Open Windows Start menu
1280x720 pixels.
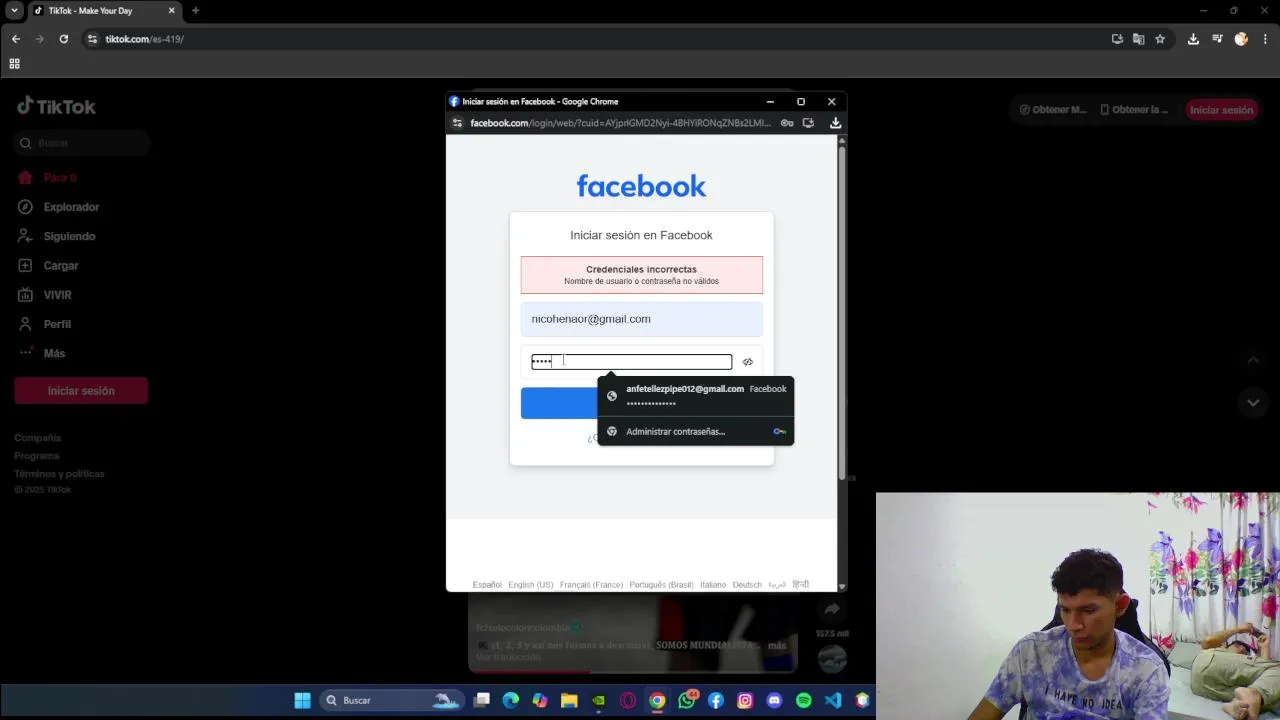(302, 701)
